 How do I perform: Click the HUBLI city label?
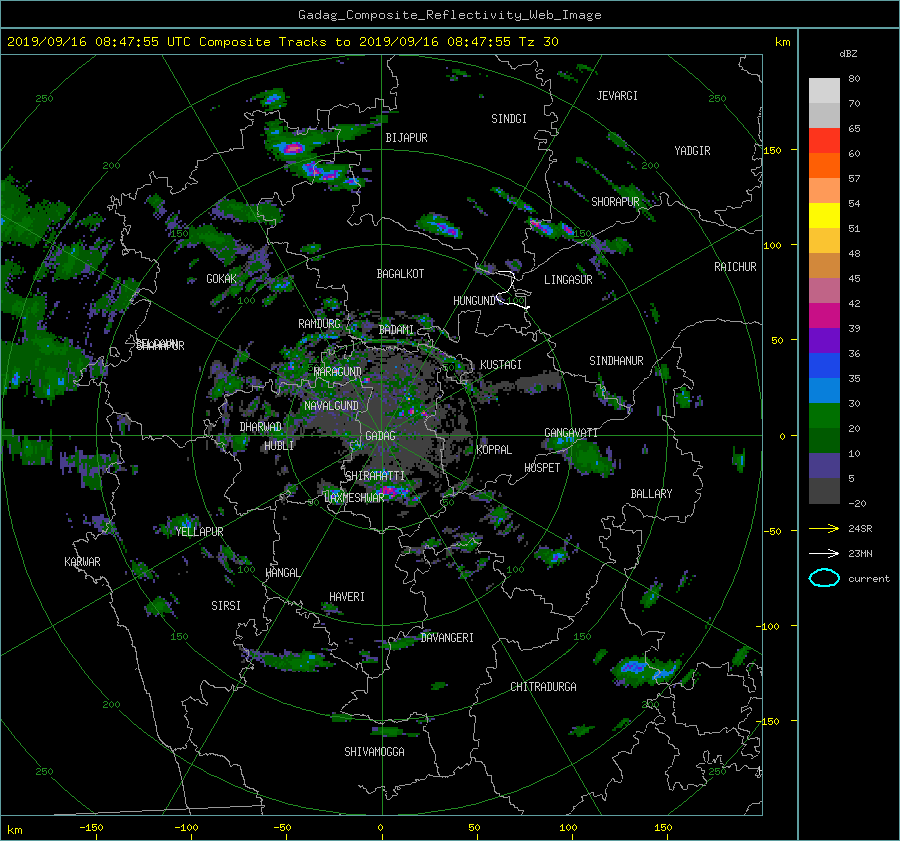279,446
